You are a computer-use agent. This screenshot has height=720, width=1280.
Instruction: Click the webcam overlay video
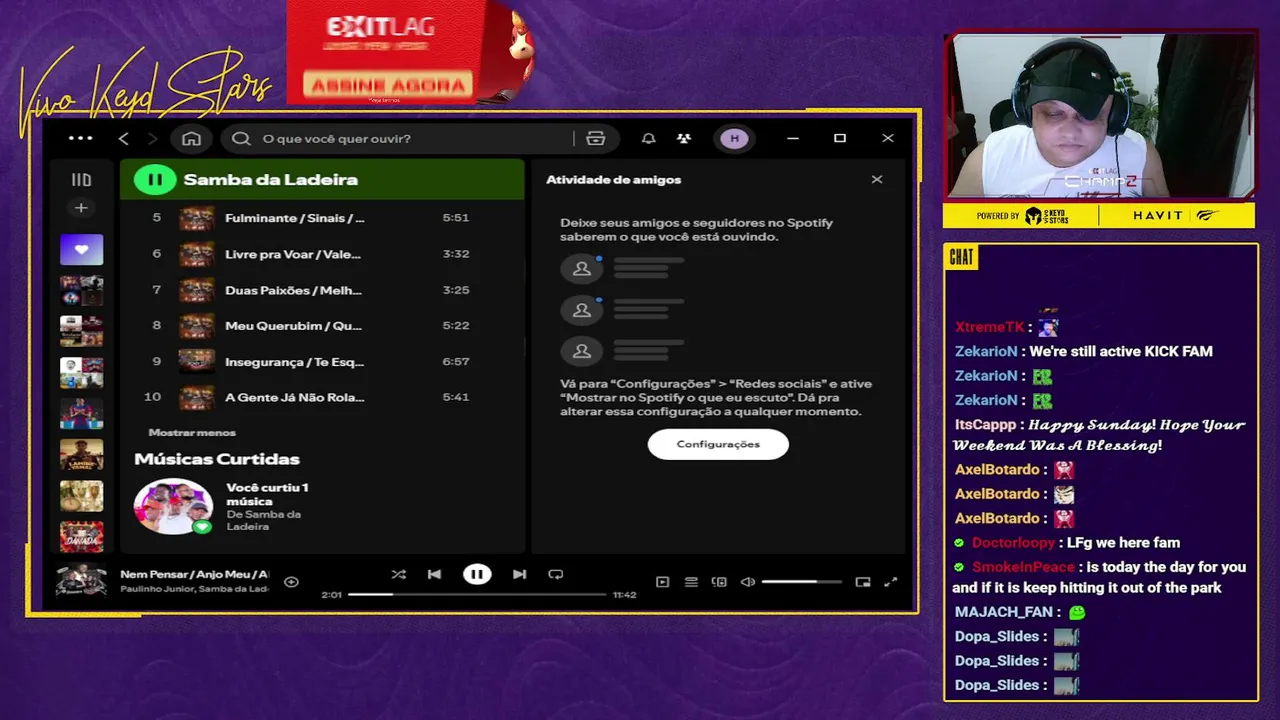coord(1099,115)
